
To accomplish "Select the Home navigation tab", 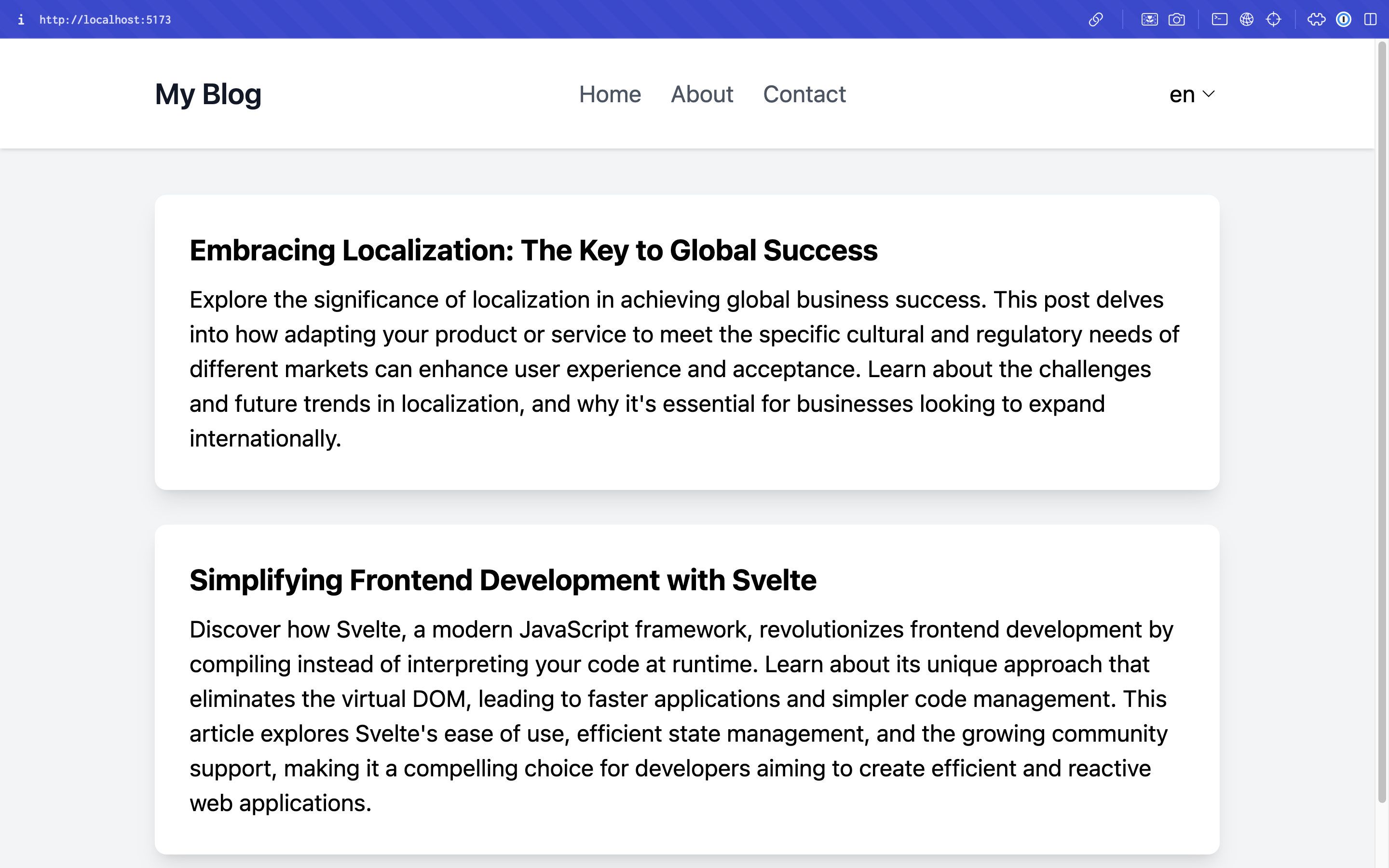I will point(610,93).
